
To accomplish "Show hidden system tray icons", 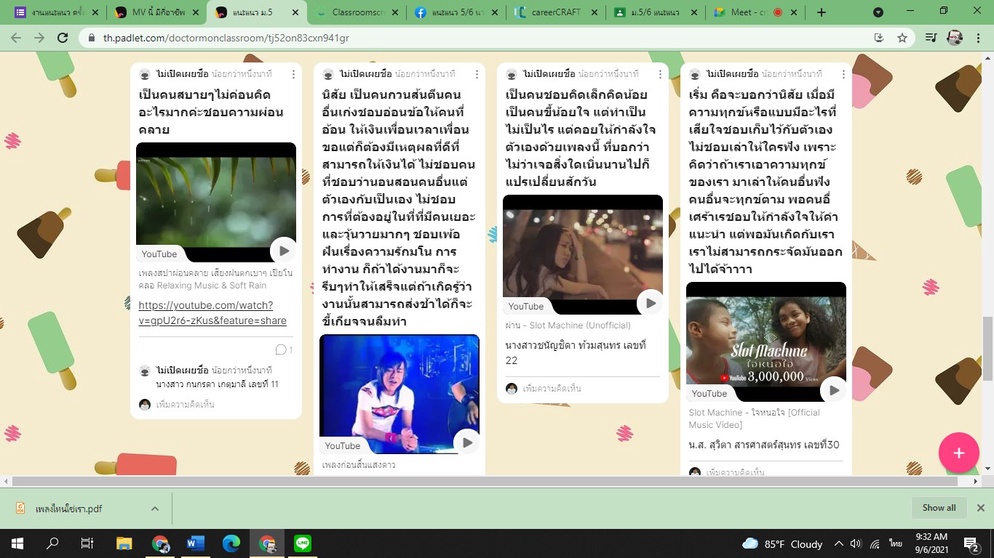I will (x=838, y=543).
